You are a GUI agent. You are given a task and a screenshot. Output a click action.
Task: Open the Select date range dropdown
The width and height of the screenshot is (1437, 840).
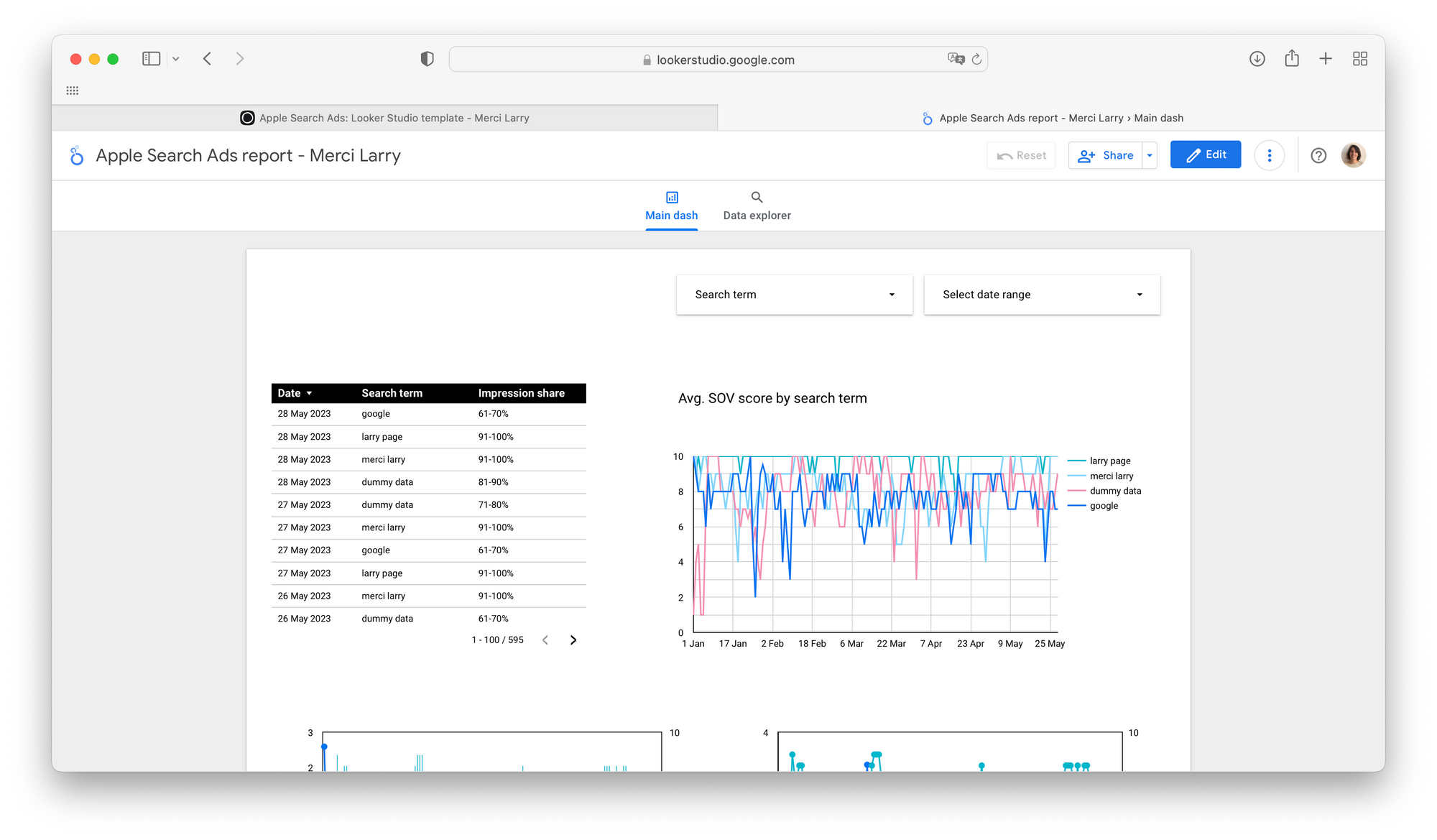point(1041,295)
